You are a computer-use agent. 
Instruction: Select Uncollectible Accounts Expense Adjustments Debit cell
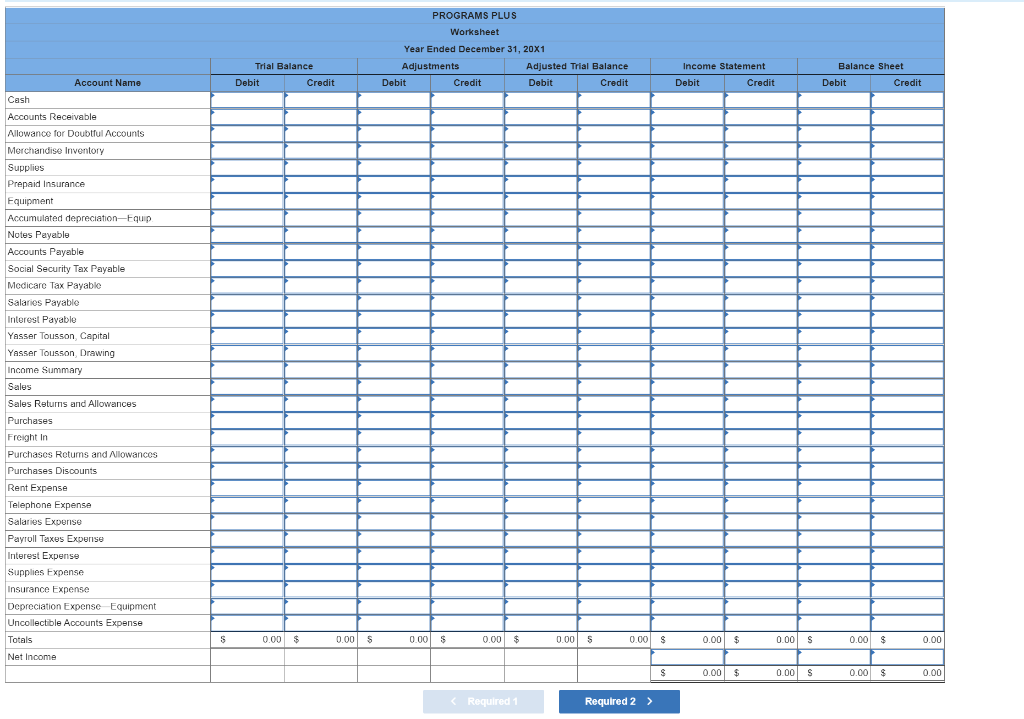394,623
